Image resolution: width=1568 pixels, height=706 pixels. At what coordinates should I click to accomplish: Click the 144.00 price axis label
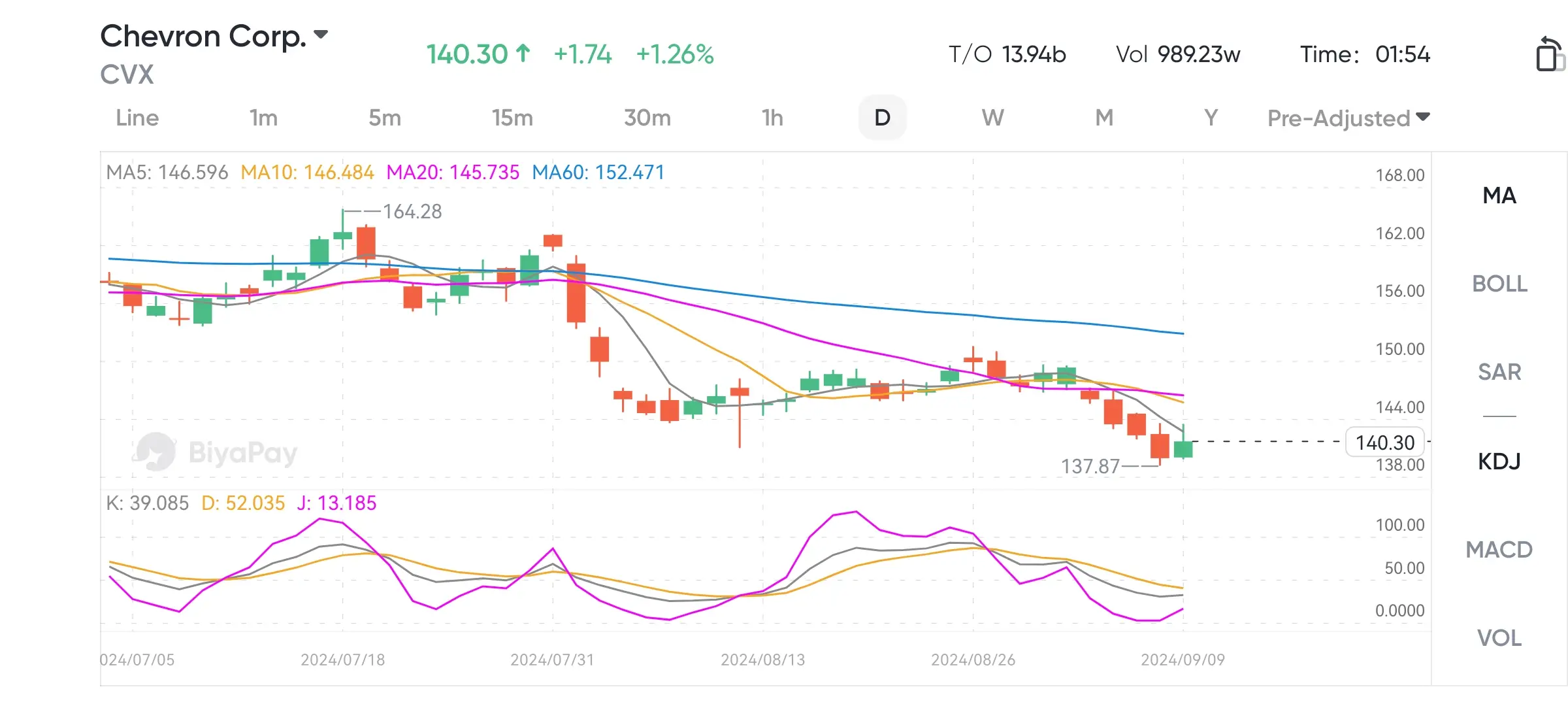click(1400, 407)
